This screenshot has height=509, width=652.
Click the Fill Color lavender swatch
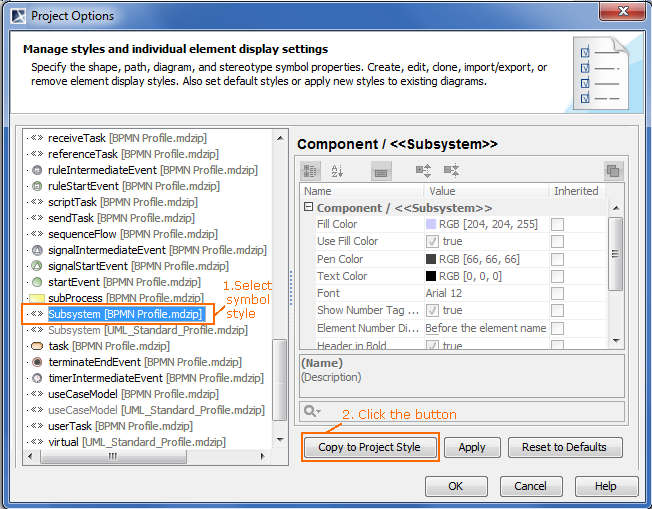click(x=431, y=224)
